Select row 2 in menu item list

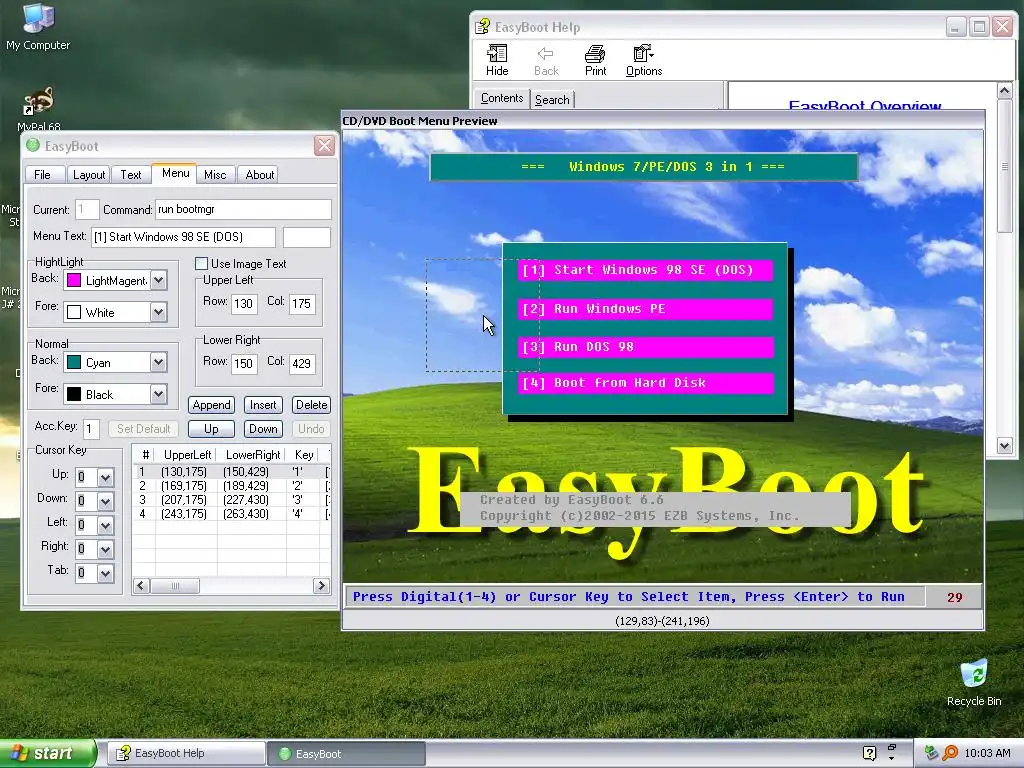click(x=232, y=486)
